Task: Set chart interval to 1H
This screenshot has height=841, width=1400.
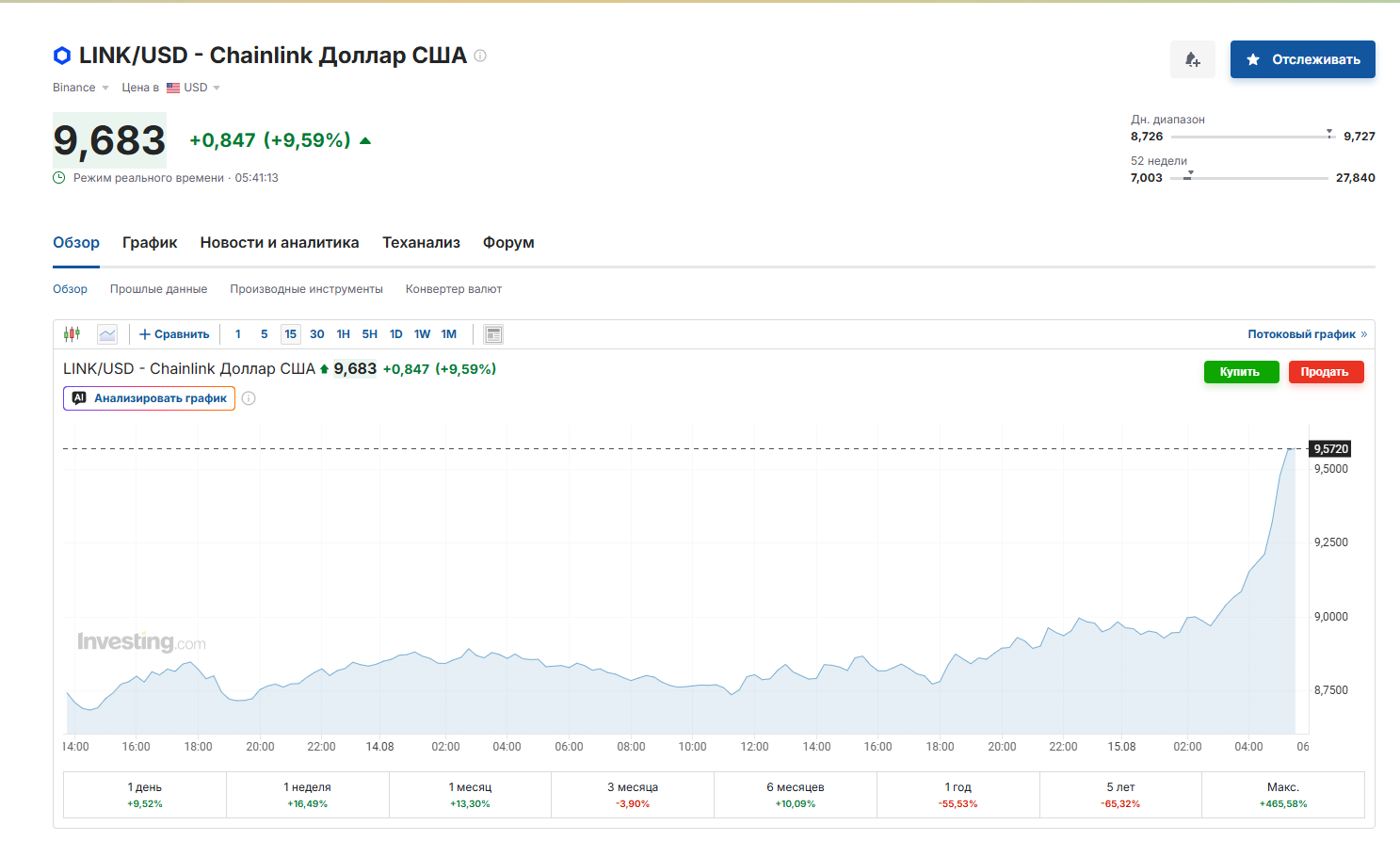Action: (344, 334)
